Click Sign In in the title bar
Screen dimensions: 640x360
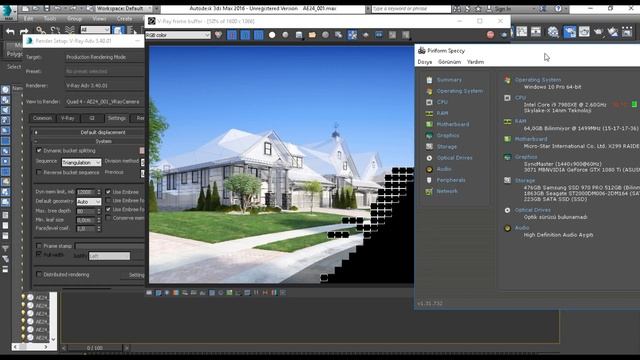[x=503, y=9]
